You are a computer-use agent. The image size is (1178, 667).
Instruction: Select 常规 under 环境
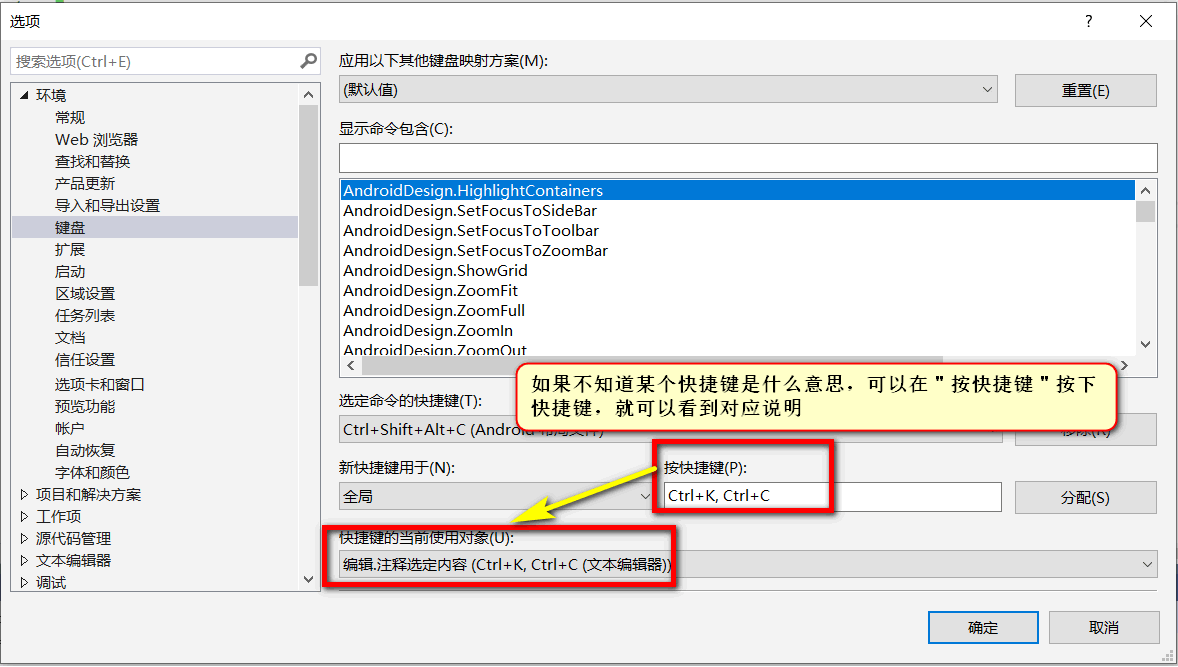[70, 117]
